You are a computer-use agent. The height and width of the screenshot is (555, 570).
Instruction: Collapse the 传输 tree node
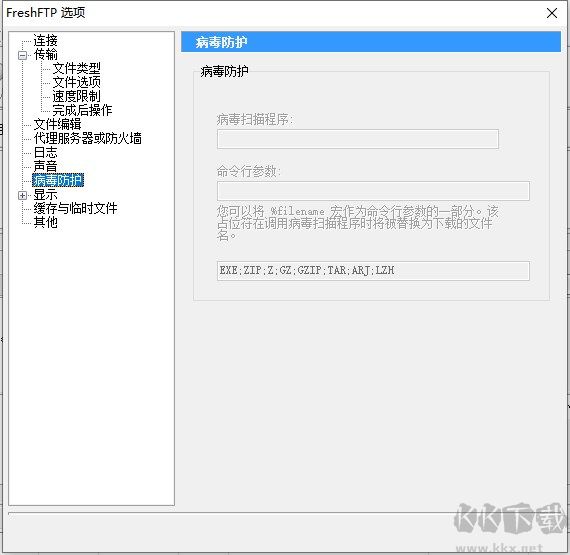tap(23, 55)
